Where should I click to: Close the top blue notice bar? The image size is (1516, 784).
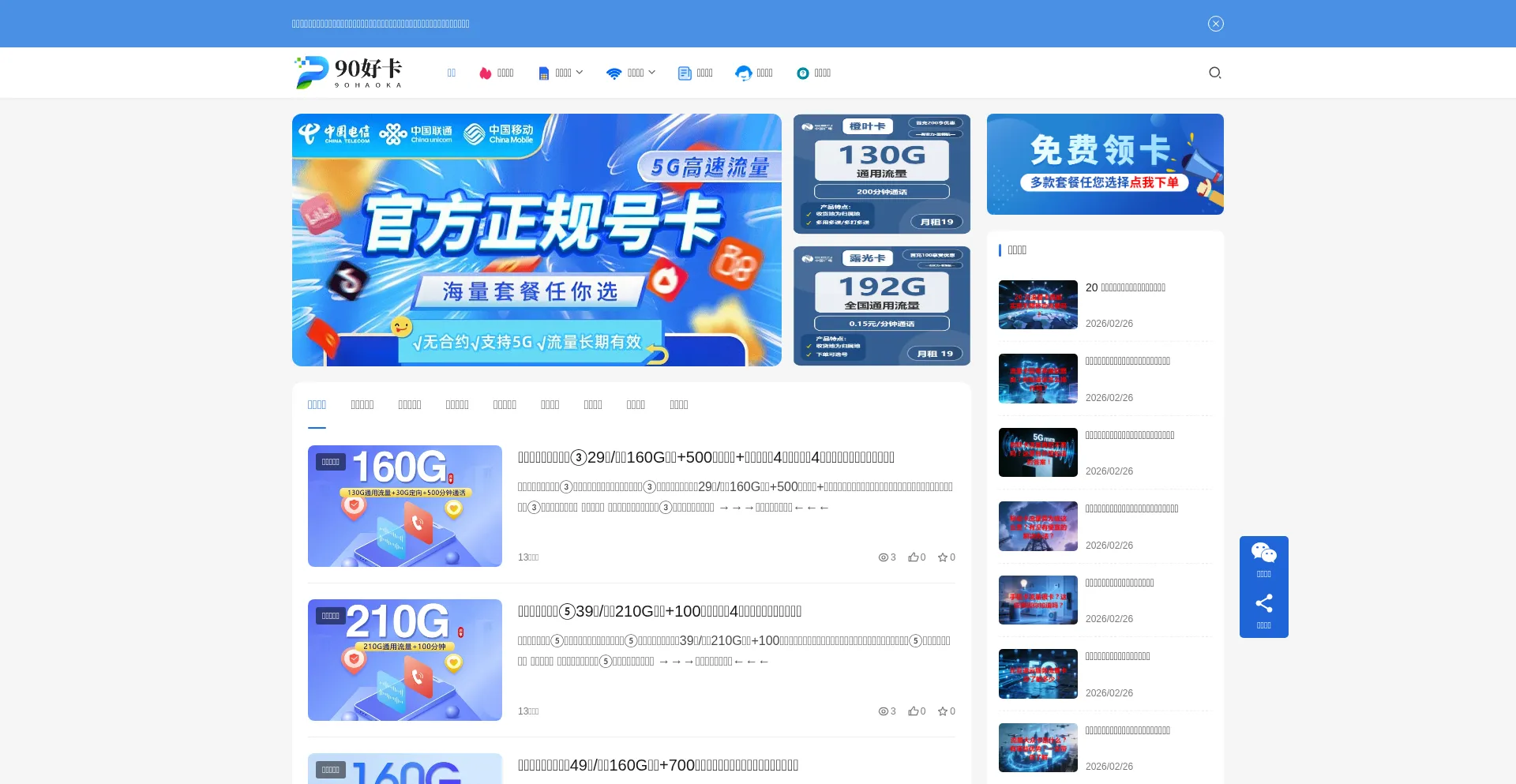point(1215,24)
